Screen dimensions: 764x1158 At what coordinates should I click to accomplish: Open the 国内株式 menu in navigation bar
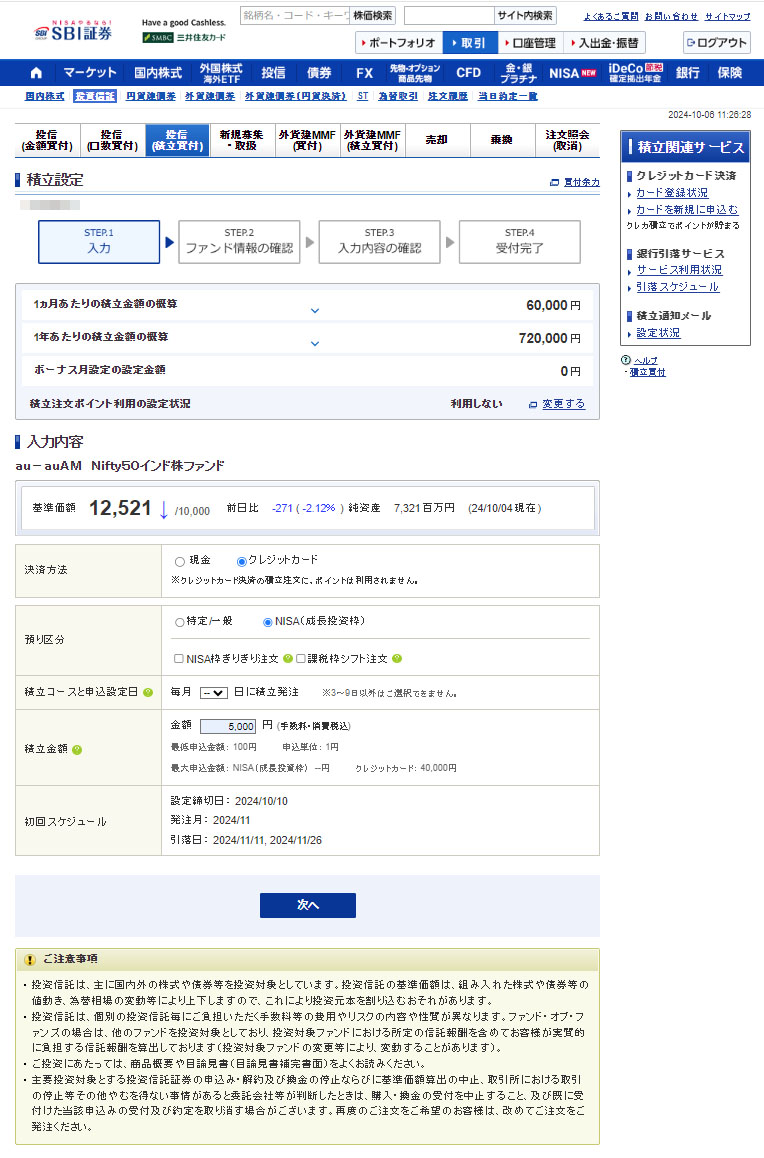pos(158,73)
